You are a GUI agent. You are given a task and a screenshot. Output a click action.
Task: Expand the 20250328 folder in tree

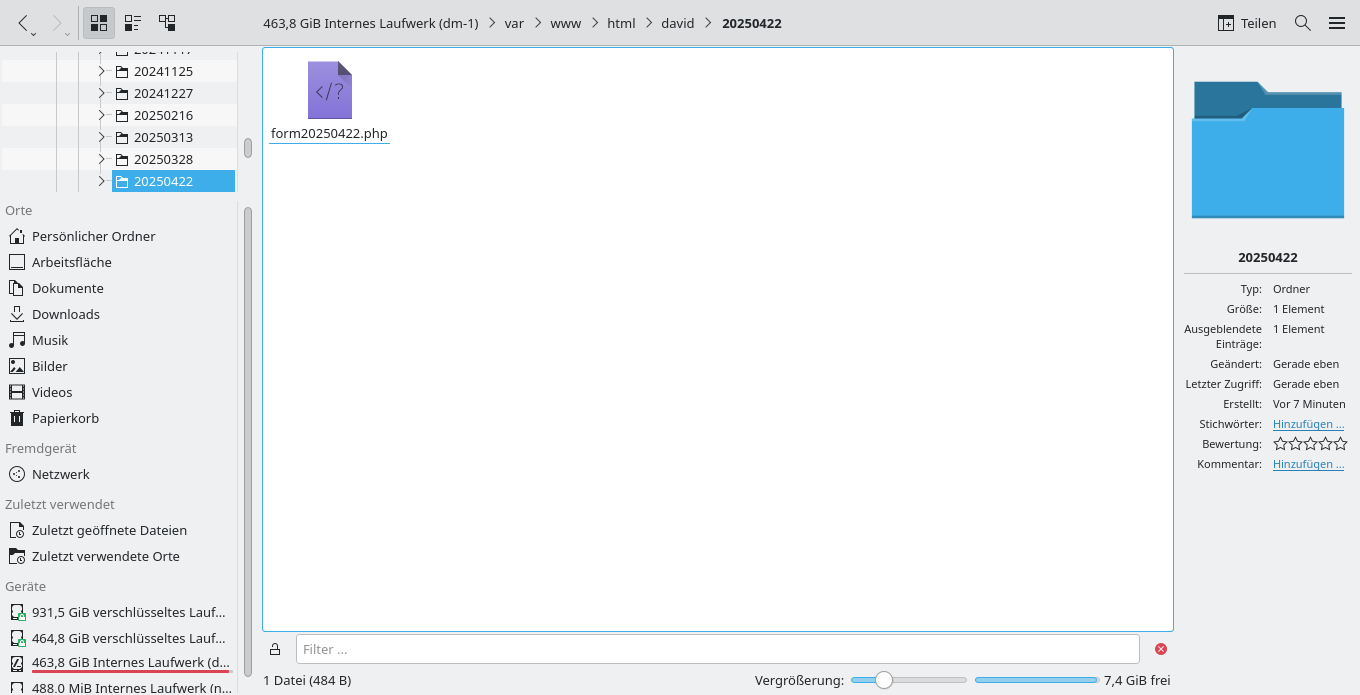point(101,159)
